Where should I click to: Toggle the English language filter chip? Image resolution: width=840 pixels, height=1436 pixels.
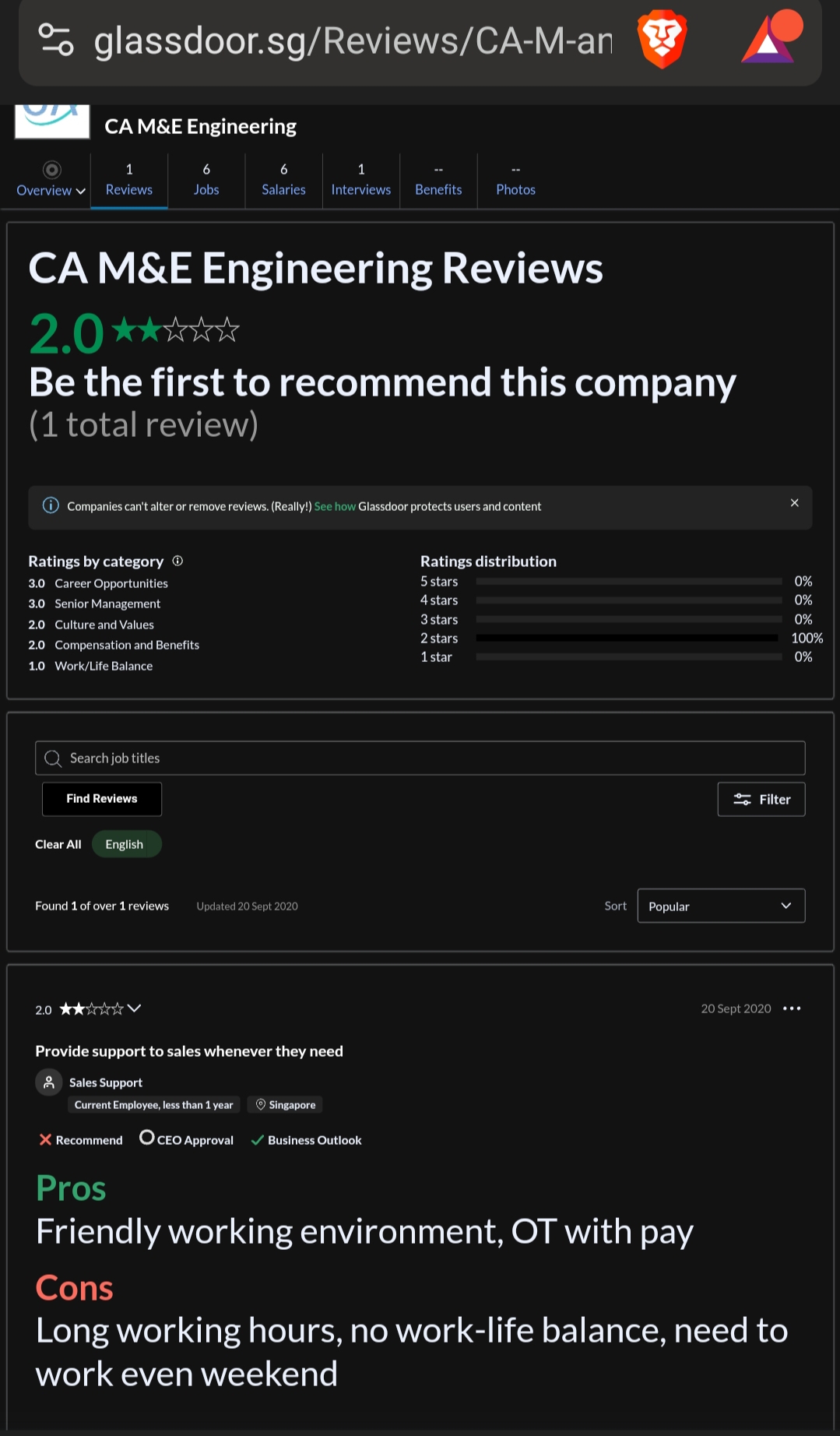[126, 844]
